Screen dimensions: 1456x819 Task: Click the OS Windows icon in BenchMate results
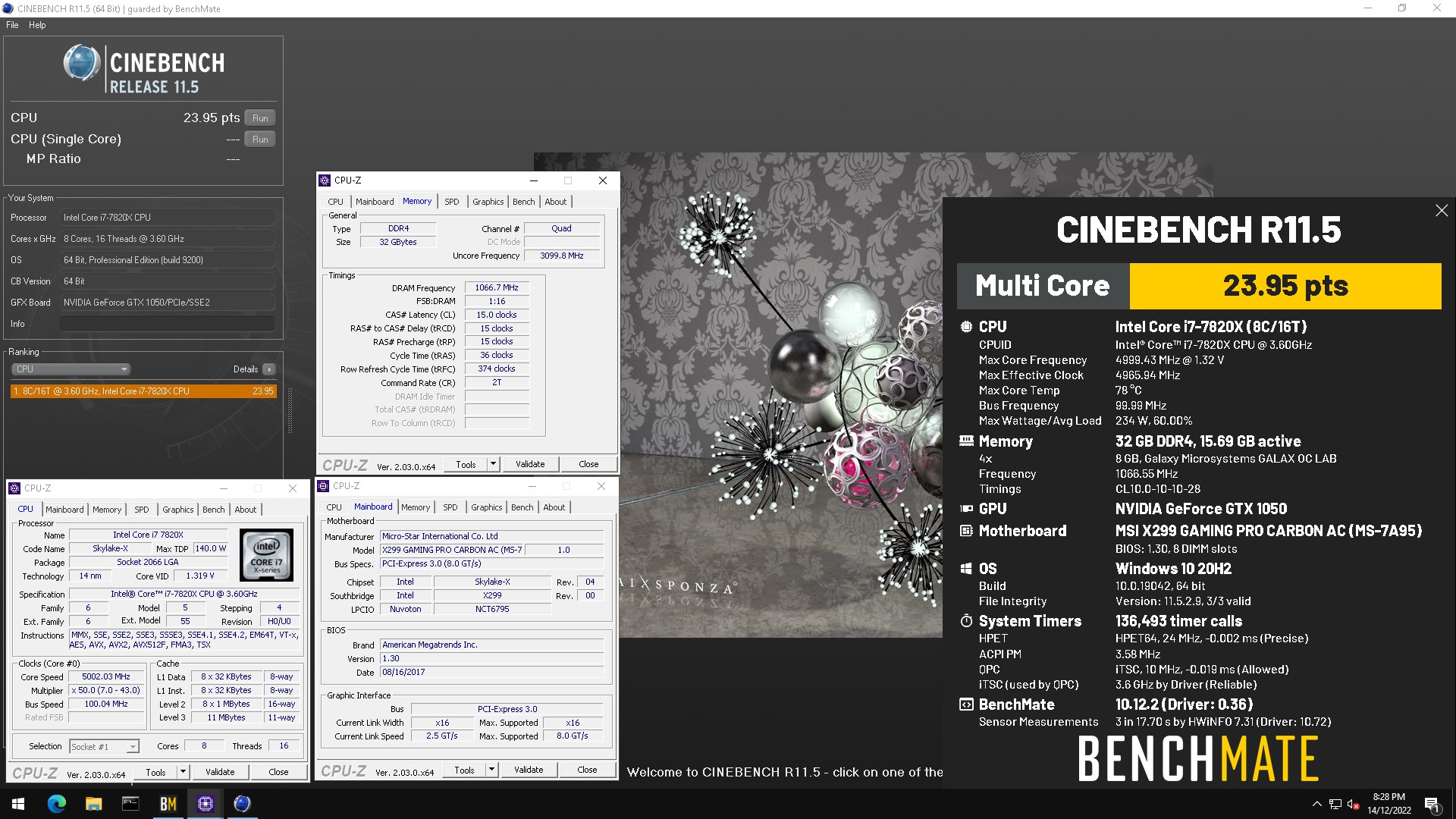tap(966, 569)
